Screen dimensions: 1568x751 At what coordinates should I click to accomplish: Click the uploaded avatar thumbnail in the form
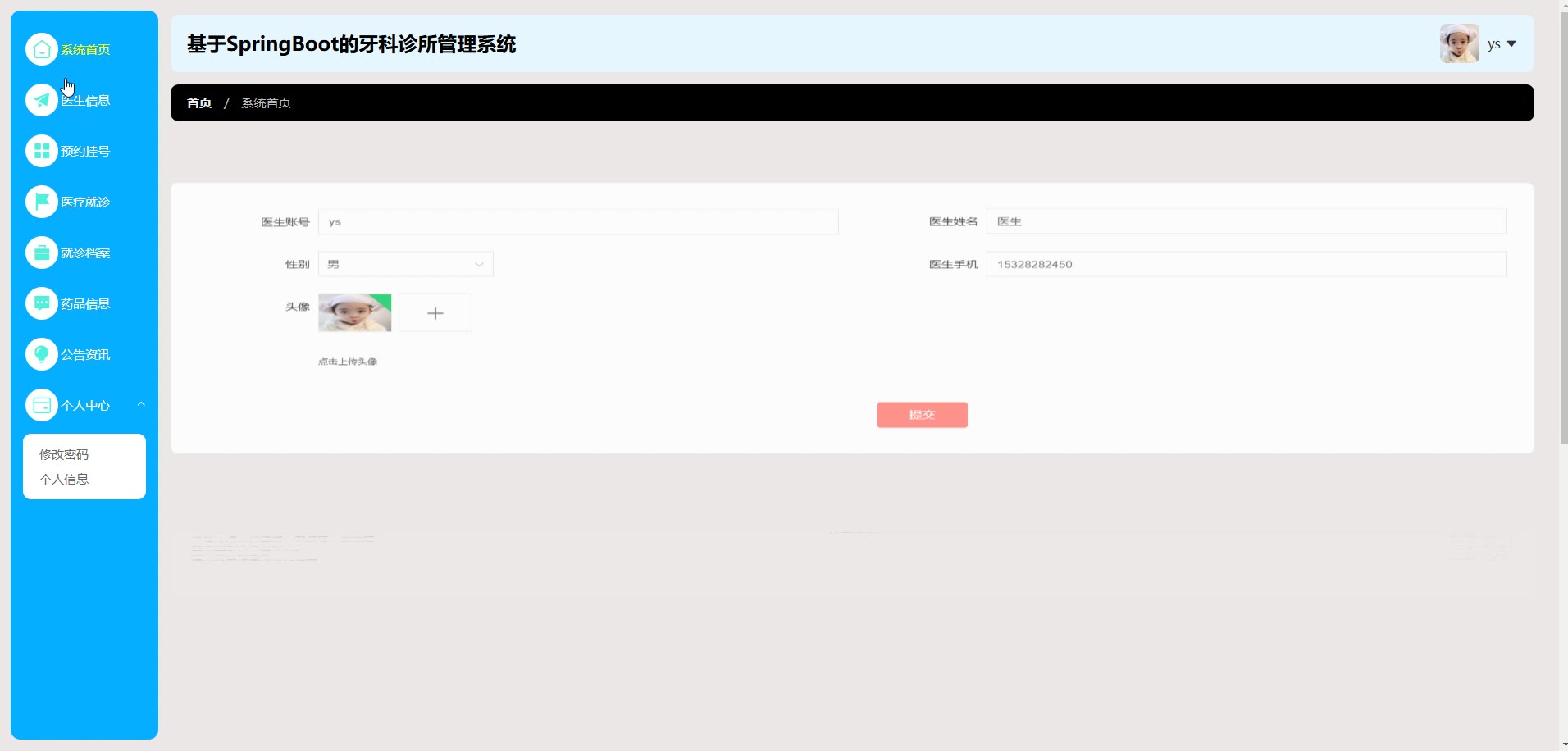[x=354, y=312]
